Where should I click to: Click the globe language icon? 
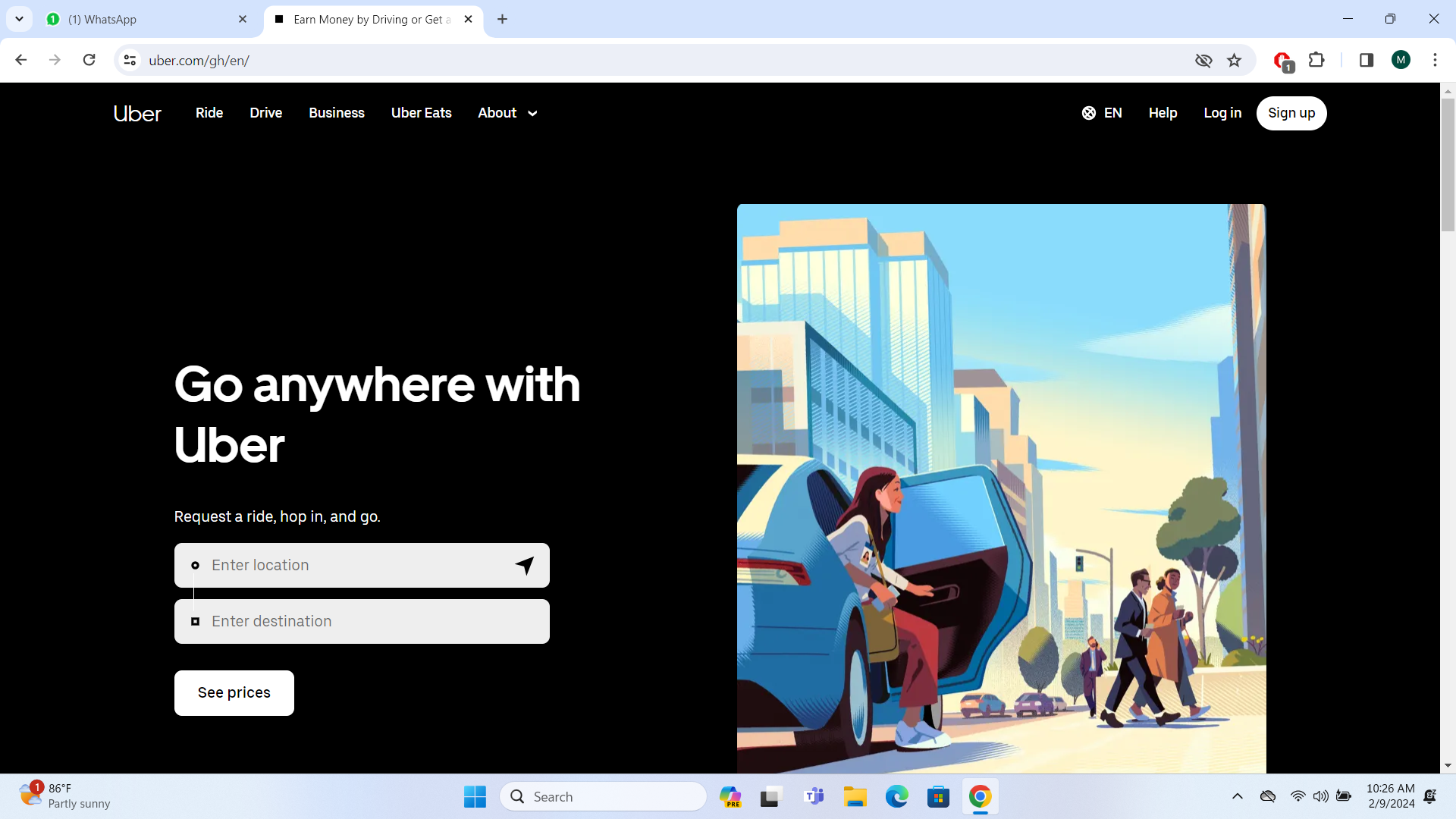tap(1089, 113)
